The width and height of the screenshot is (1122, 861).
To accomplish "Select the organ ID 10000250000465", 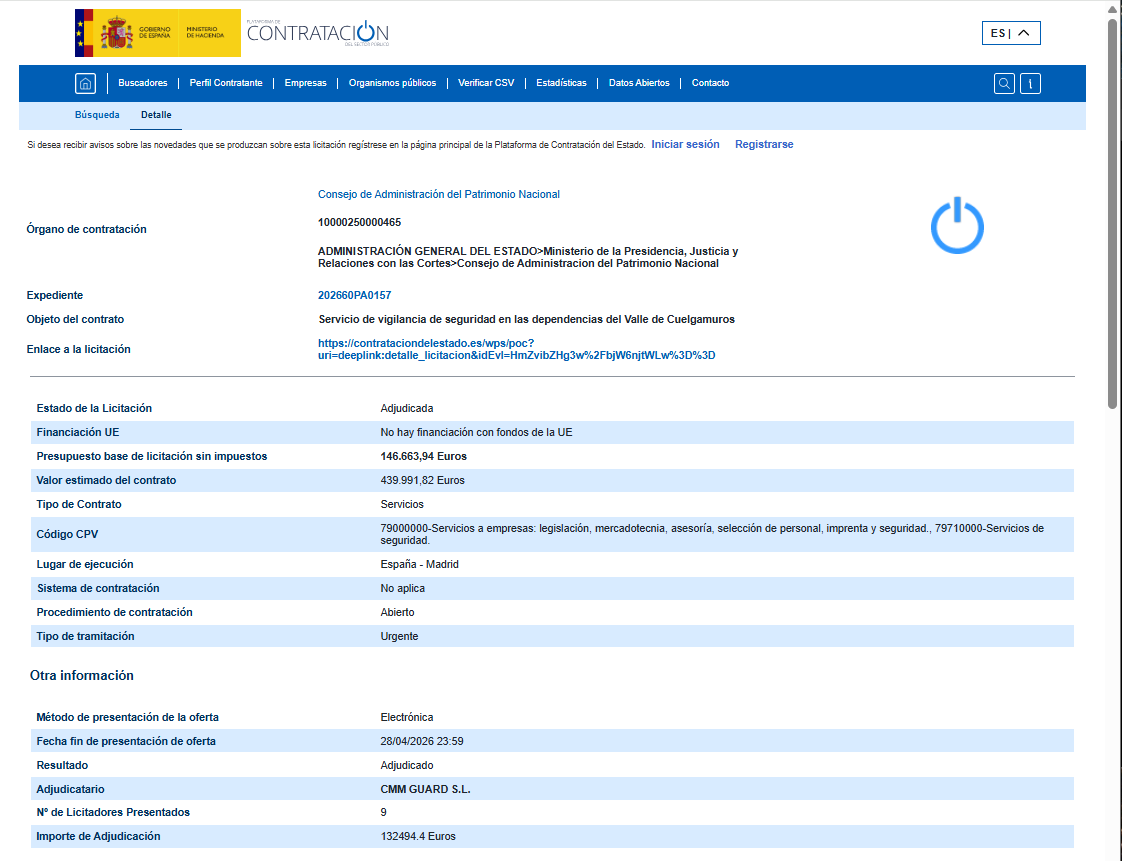I will pyautogui.click(x=359, y=223).
